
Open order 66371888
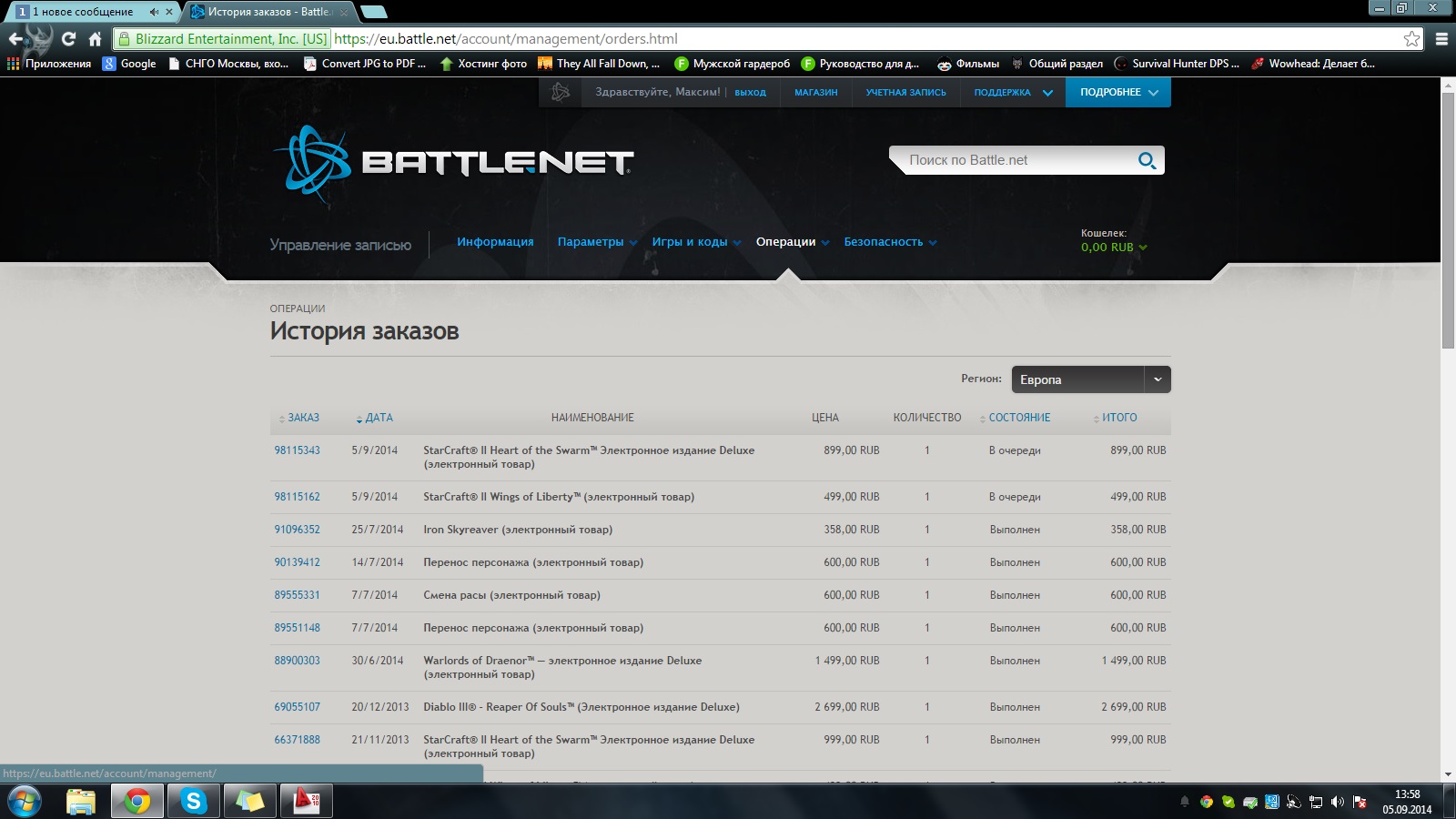[x=298, y=740]
